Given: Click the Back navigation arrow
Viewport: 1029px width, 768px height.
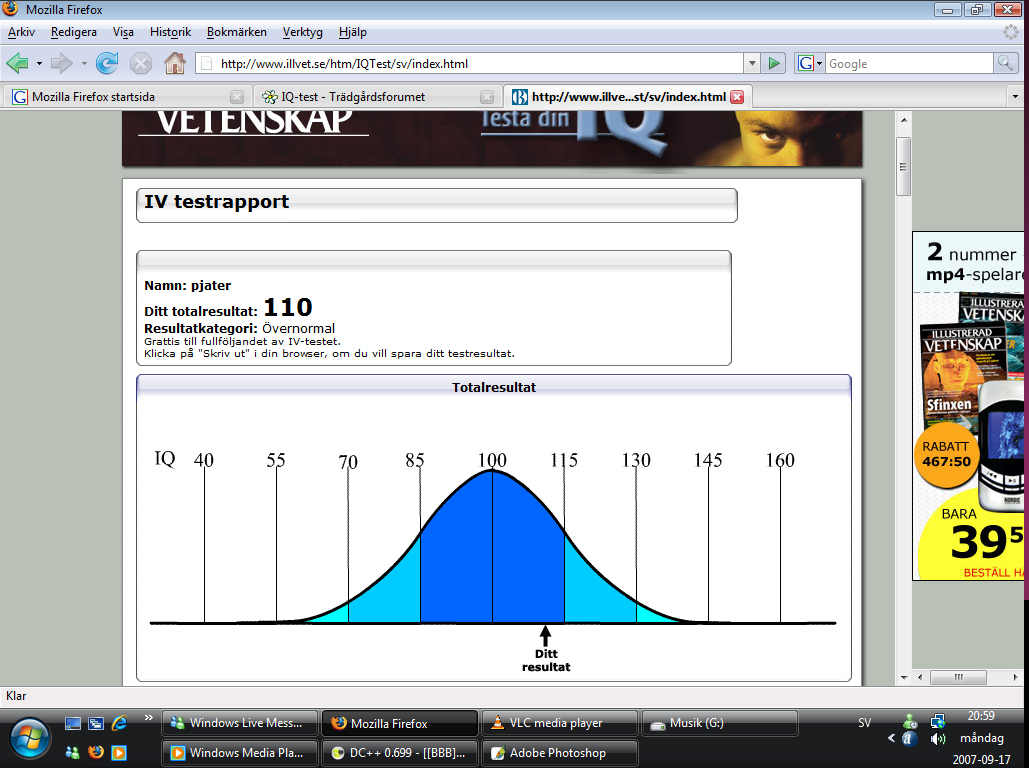Looking at the screenshot, I should coord(17,63).
